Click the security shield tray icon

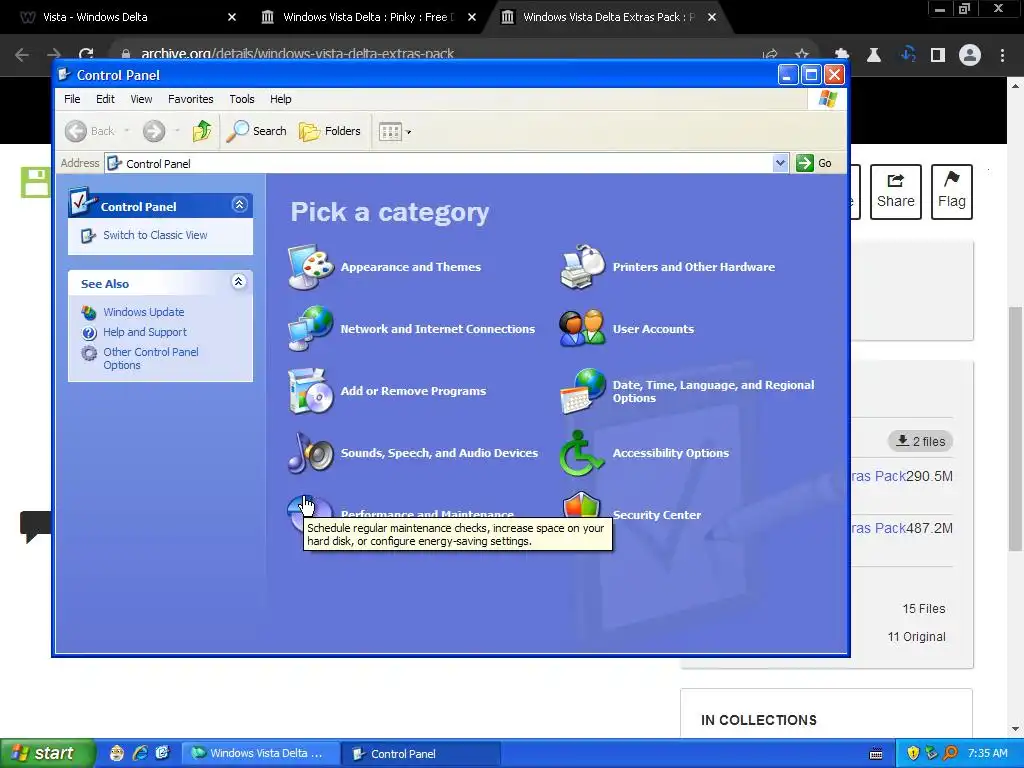coord(913,754)
